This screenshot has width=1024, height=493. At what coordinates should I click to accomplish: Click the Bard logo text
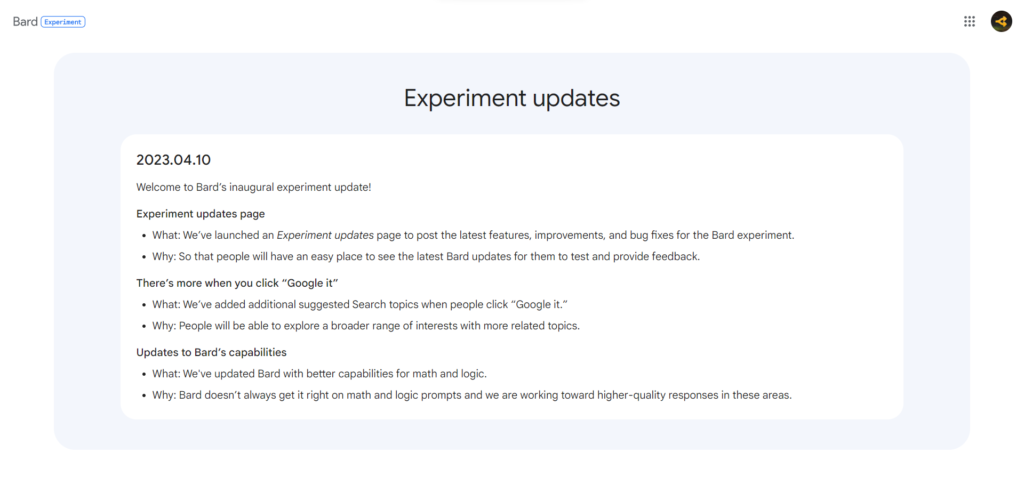click(x=25, y=21)
